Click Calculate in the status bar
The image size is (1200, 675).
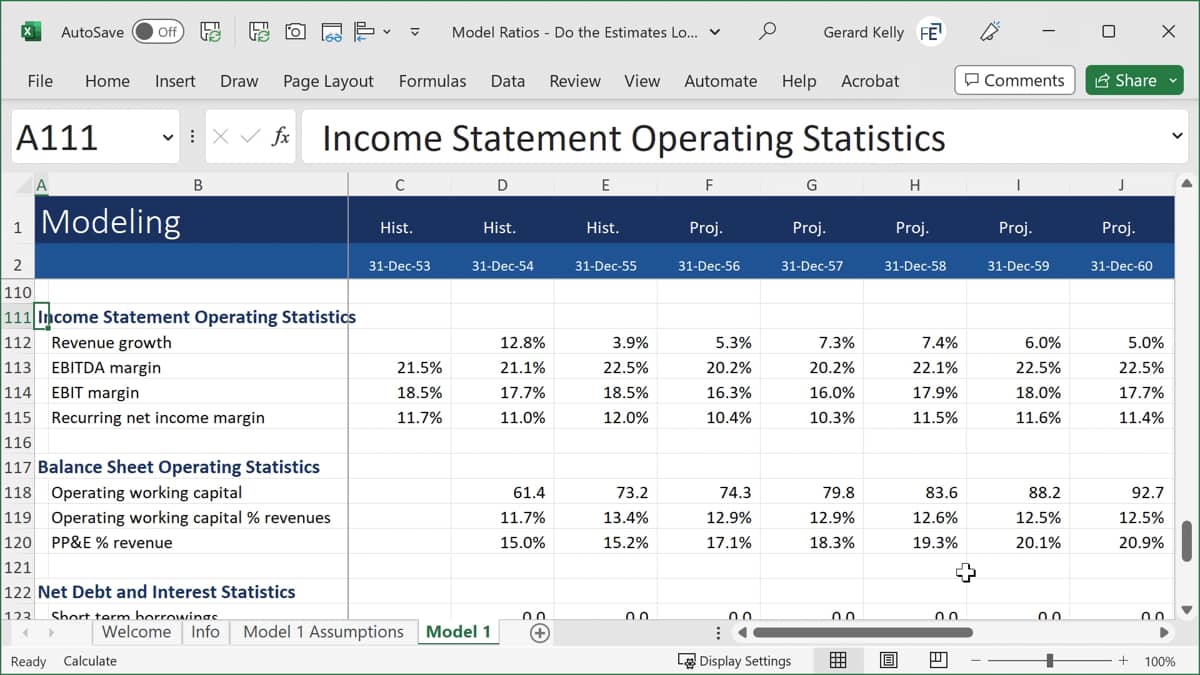(90, 661)
